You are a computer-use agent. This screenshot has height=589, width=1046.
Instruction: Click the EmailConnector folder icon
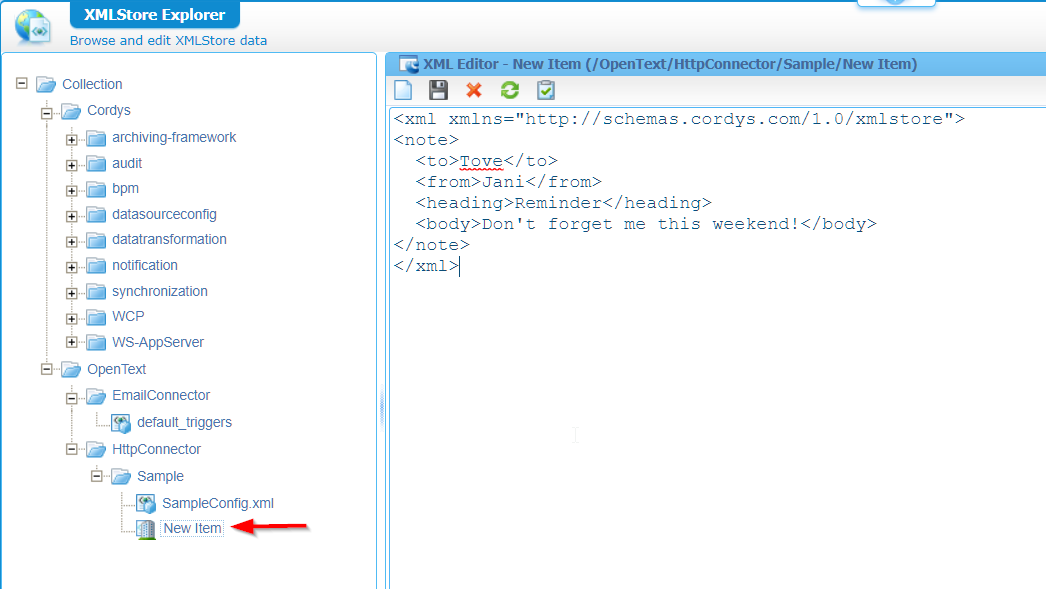point(96,396)
